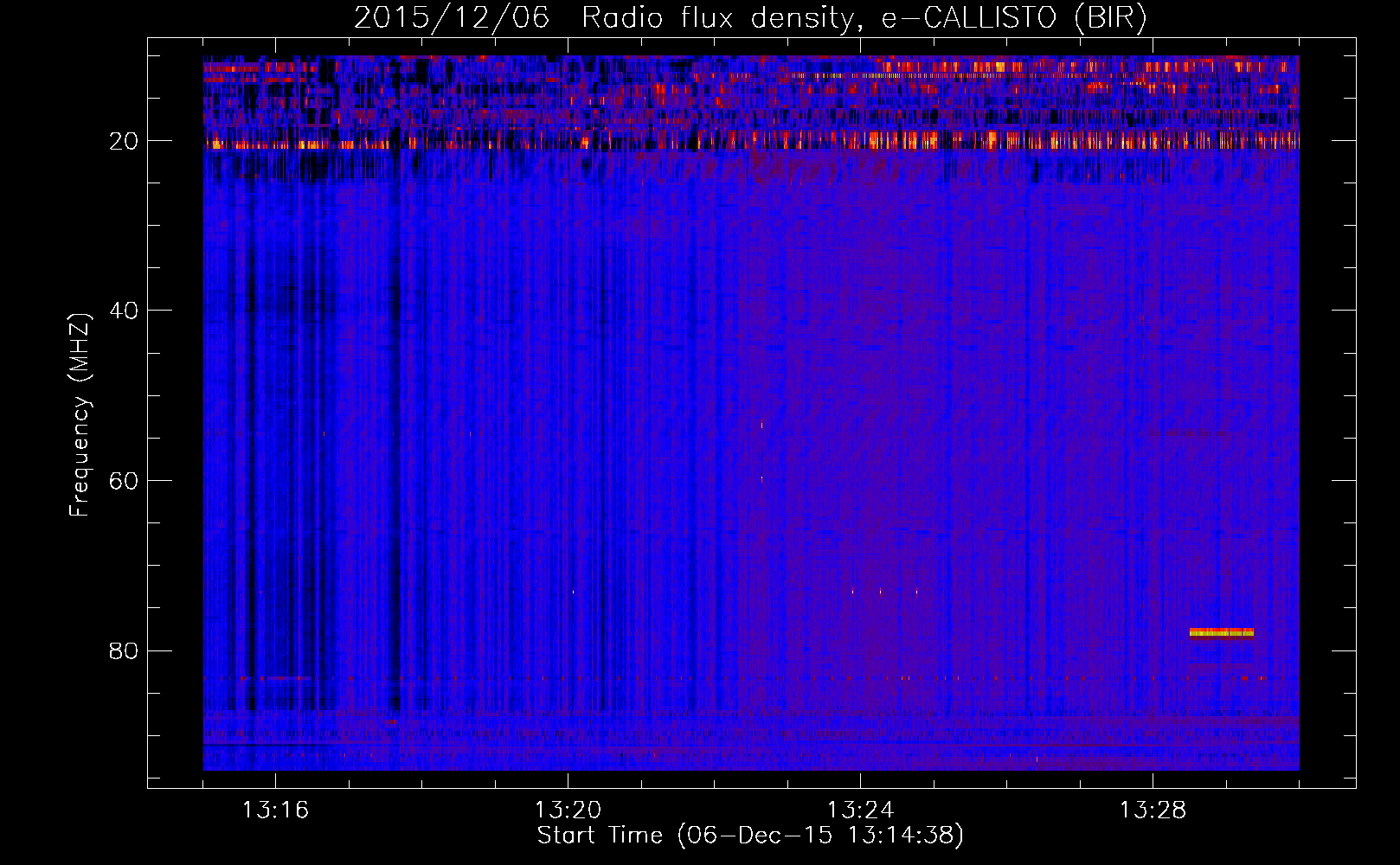Click the 13:24 time tick label
Image resolution: width=1400 pixels, height=865 pixels.
point(860,810)
